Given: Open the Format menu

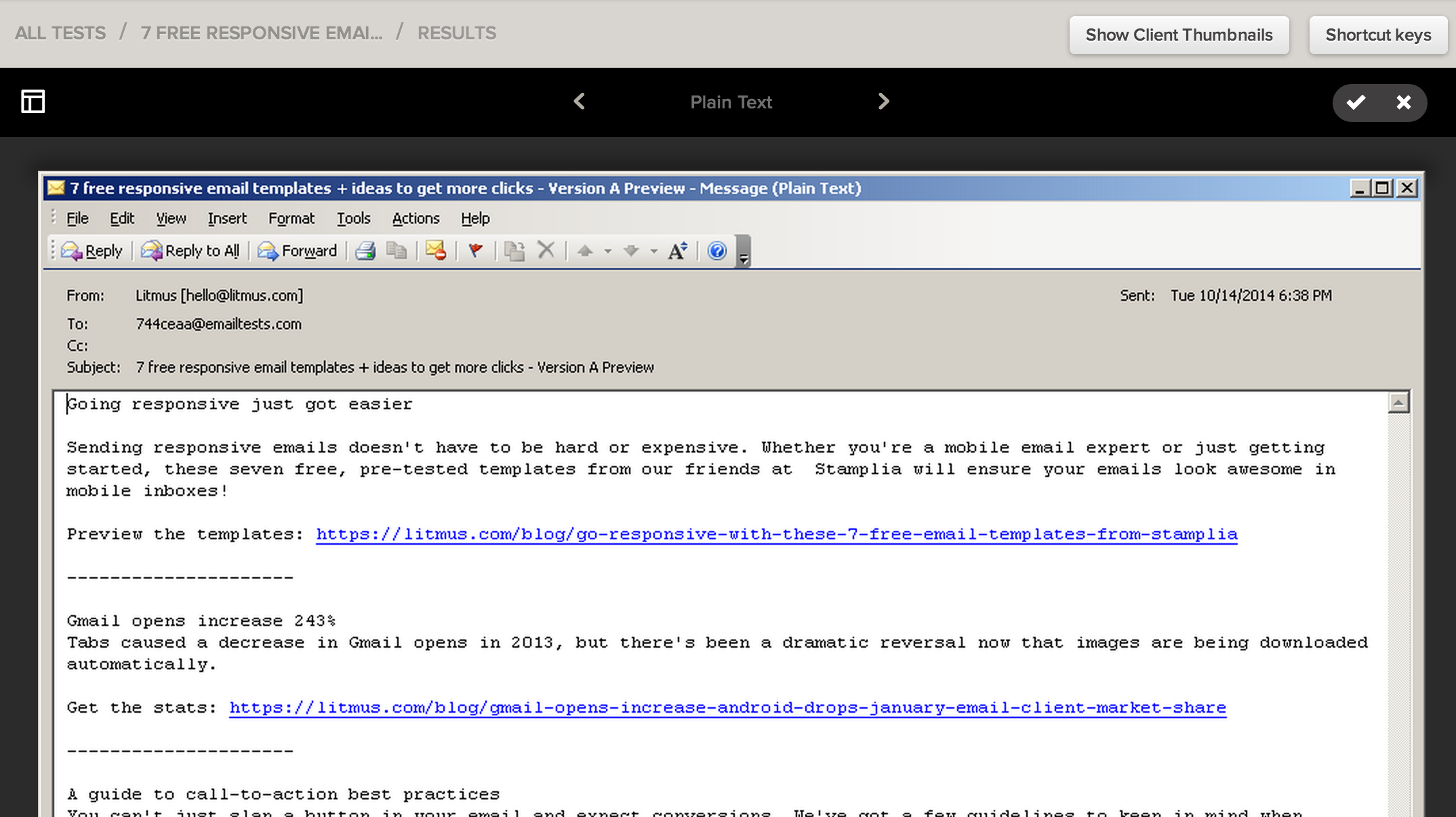Looking at the screenshot, I should pyautogui.click(x=291, y=218).
